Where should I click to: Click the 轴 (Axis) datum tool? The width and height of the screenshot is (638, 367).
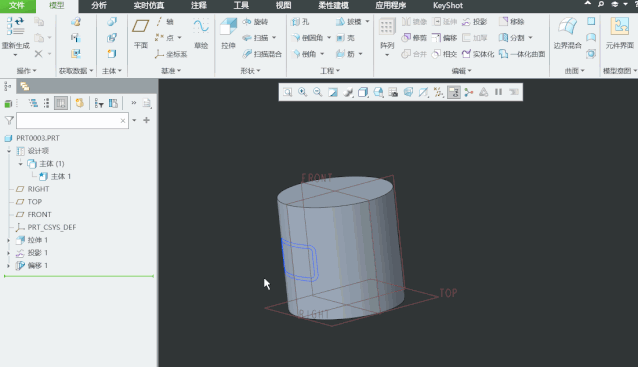click(165, 22)
